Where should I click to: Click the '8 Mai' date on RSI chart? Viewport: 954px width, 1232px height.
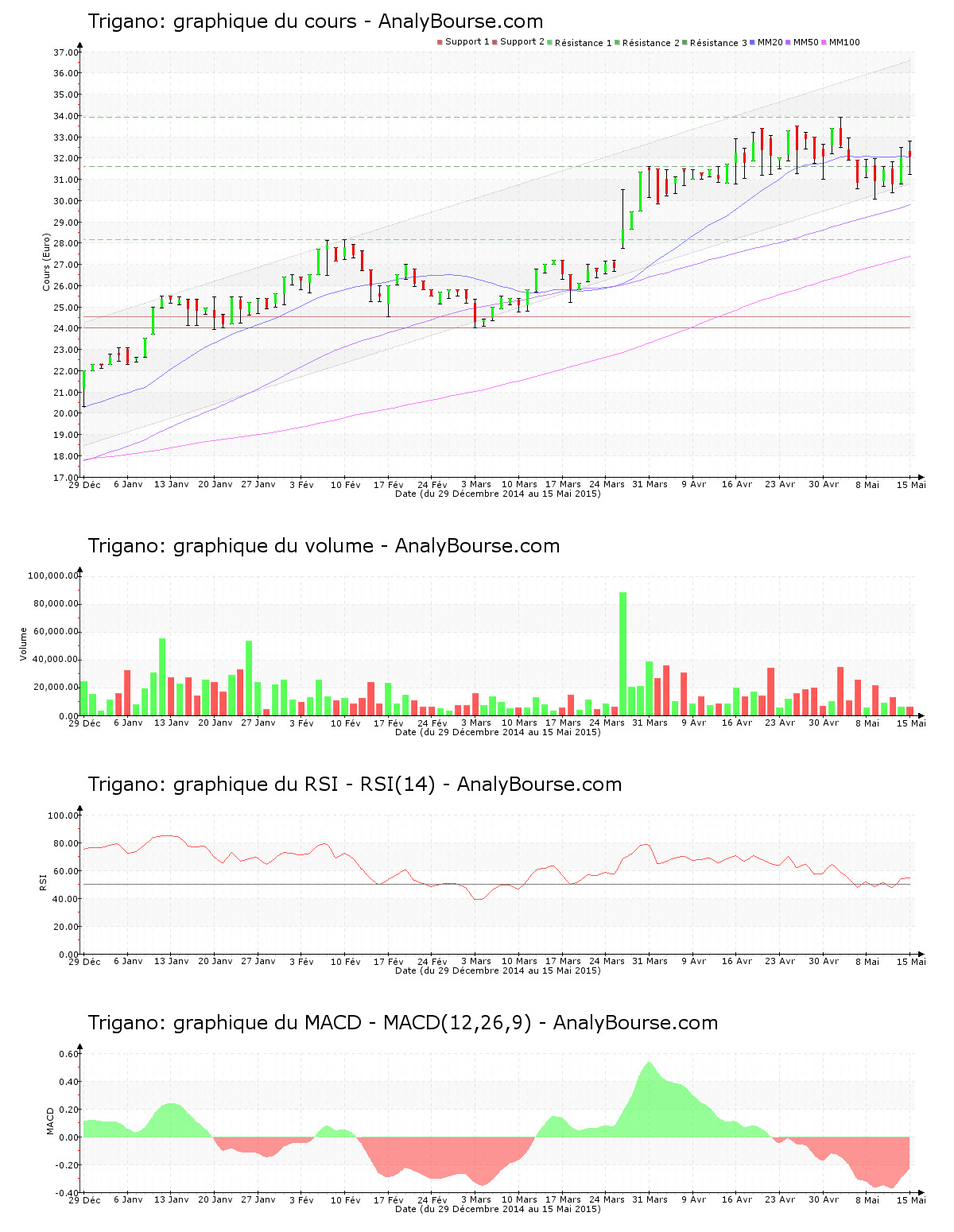point(867,962)
